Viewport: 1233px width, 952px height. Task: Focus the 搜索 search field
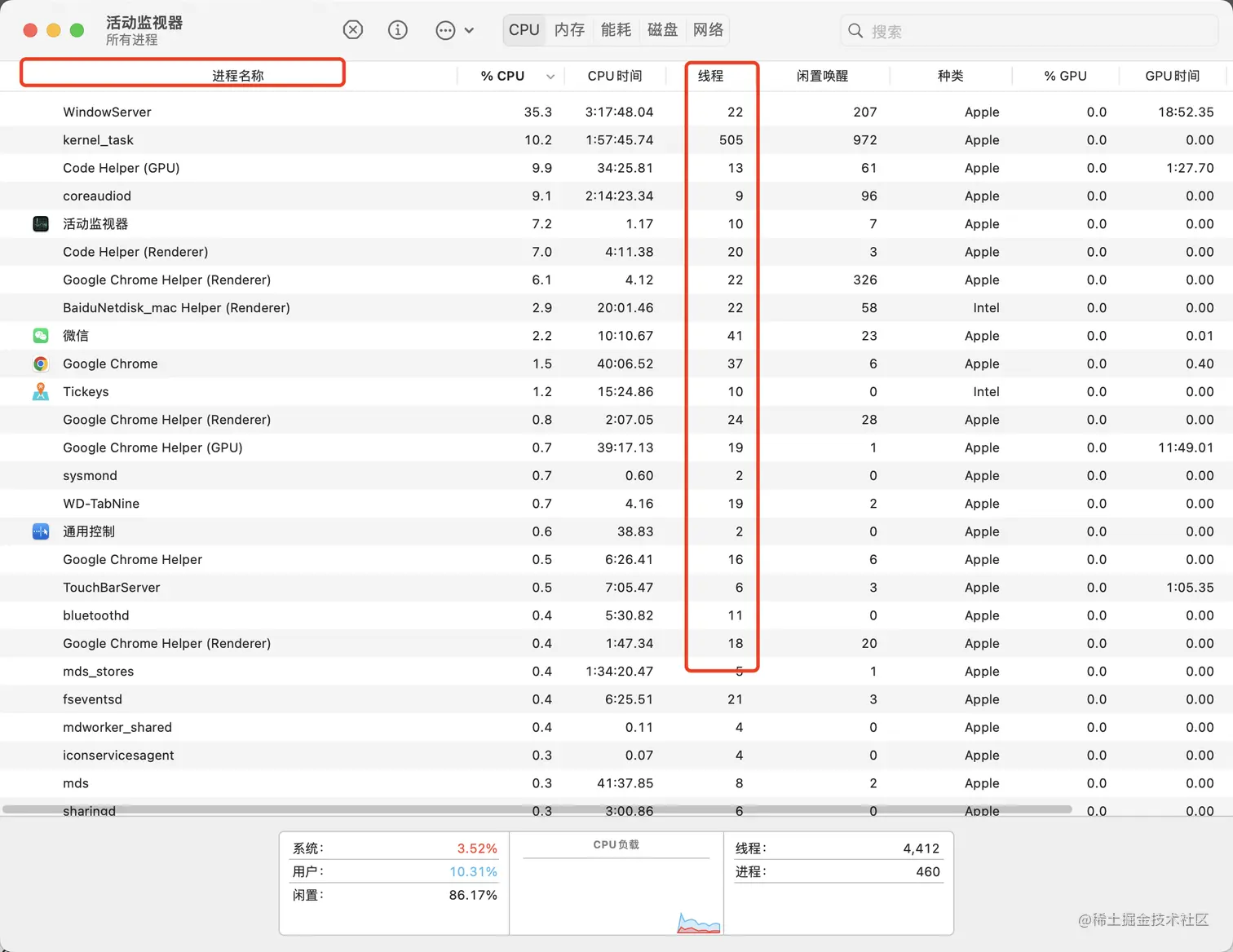[x=1029, y=31]
